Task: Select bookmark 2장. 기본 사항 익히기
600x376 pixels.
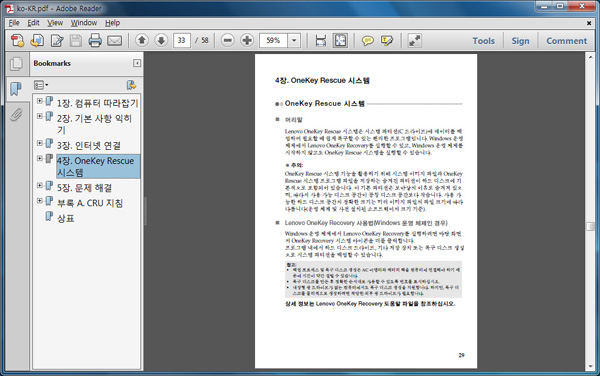Action: [95, 124]
